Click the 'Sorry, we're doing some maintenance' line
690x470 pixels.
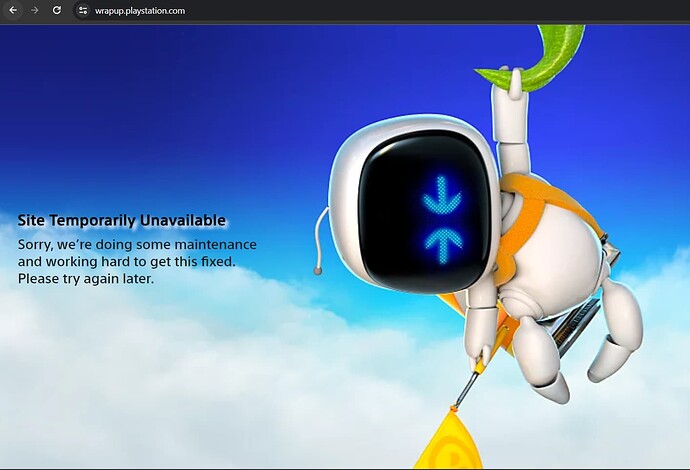click(x=137, y=245)
